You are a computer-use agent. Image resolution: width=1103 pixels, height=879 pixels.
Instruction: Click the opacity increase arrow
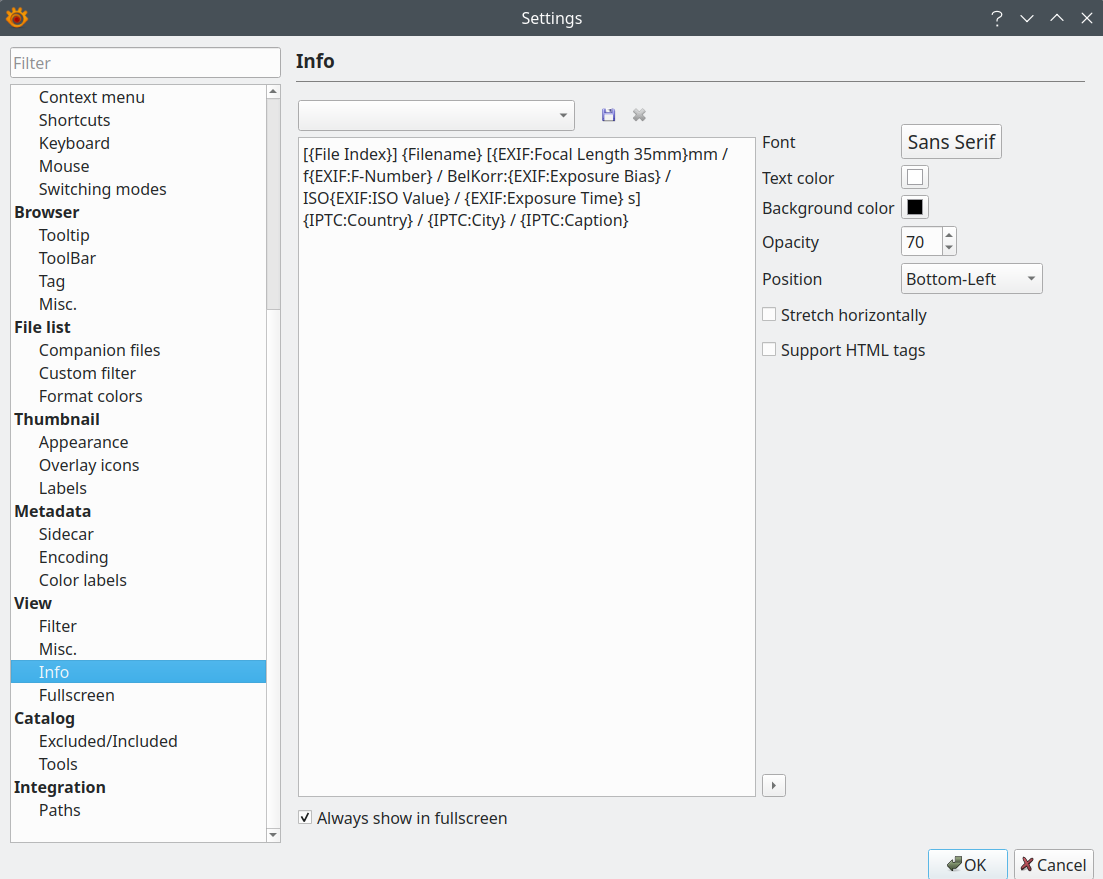pos(949,235)
